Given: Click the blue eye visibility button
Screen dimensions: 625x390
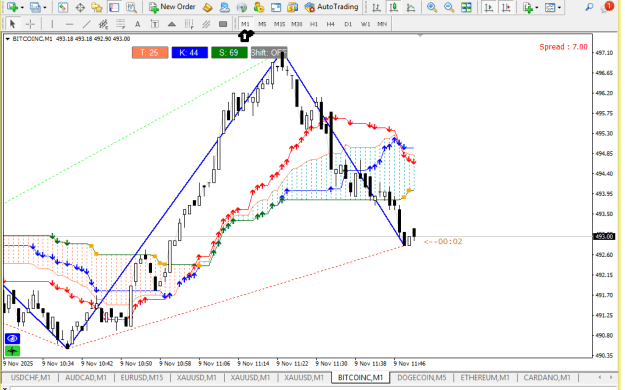Looking at the screenshot, I should click(x=12, y=339).
